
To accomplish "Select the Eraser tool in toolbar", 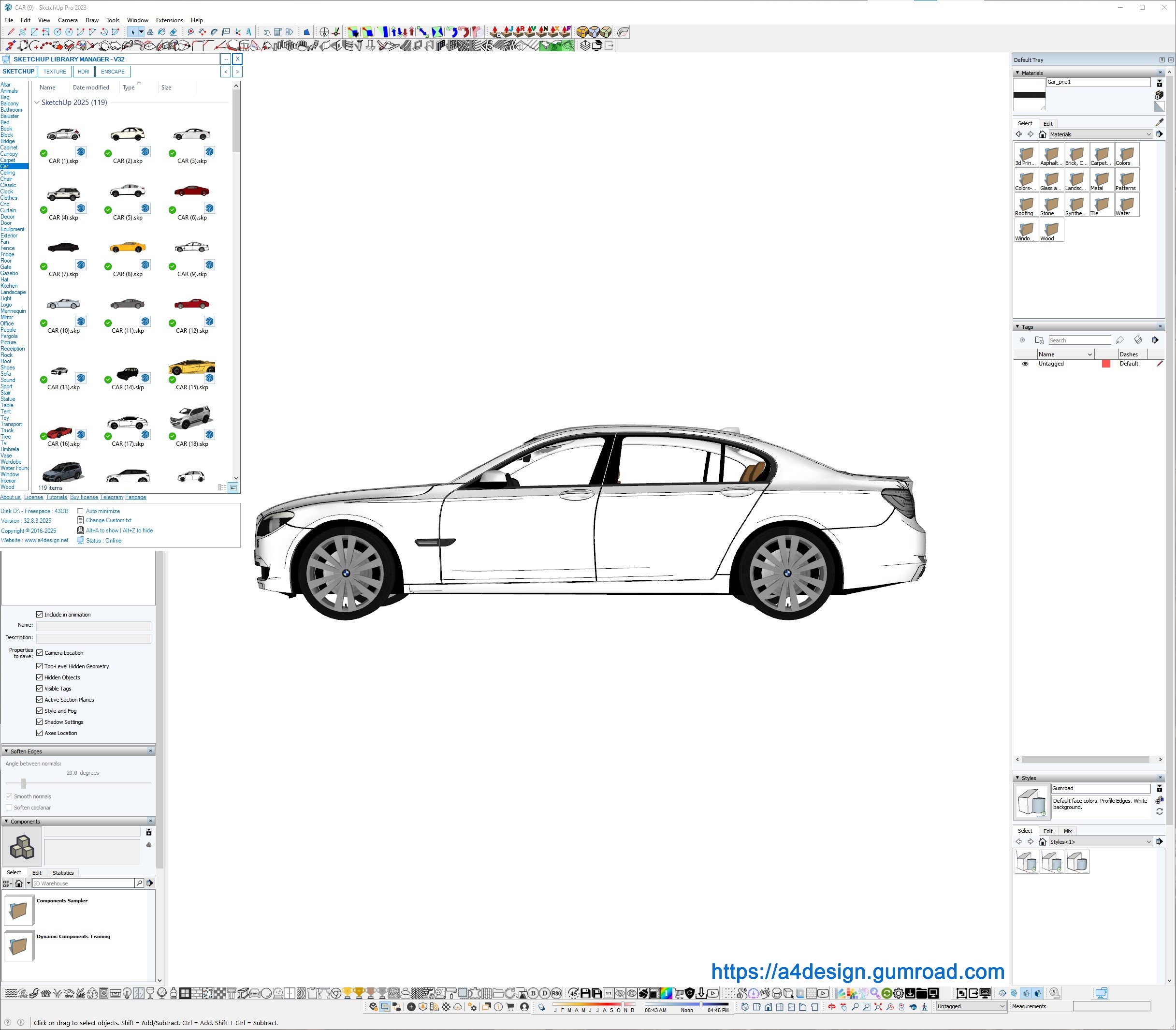I will click(174, 32).
